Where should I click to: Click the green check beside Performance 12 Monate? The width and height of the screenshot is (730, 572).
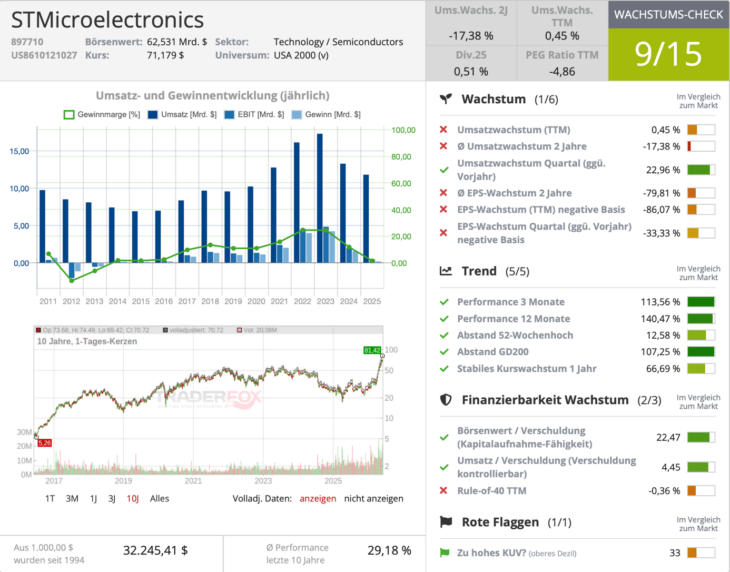[444, 319]
